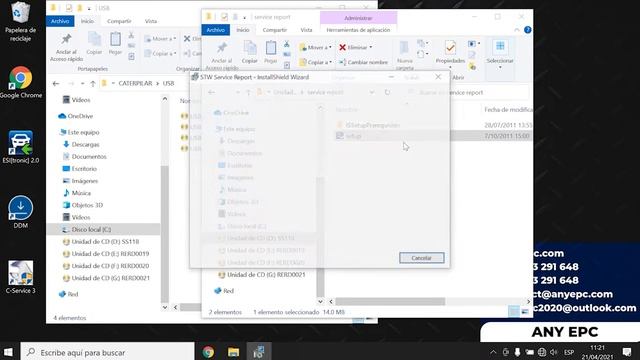Image resolution: width=640 pixels, height=360 pixels.
Task: Open Eliminar dropdown in service report ribbon
Action: pyautogui.click(x=356, y=47)
